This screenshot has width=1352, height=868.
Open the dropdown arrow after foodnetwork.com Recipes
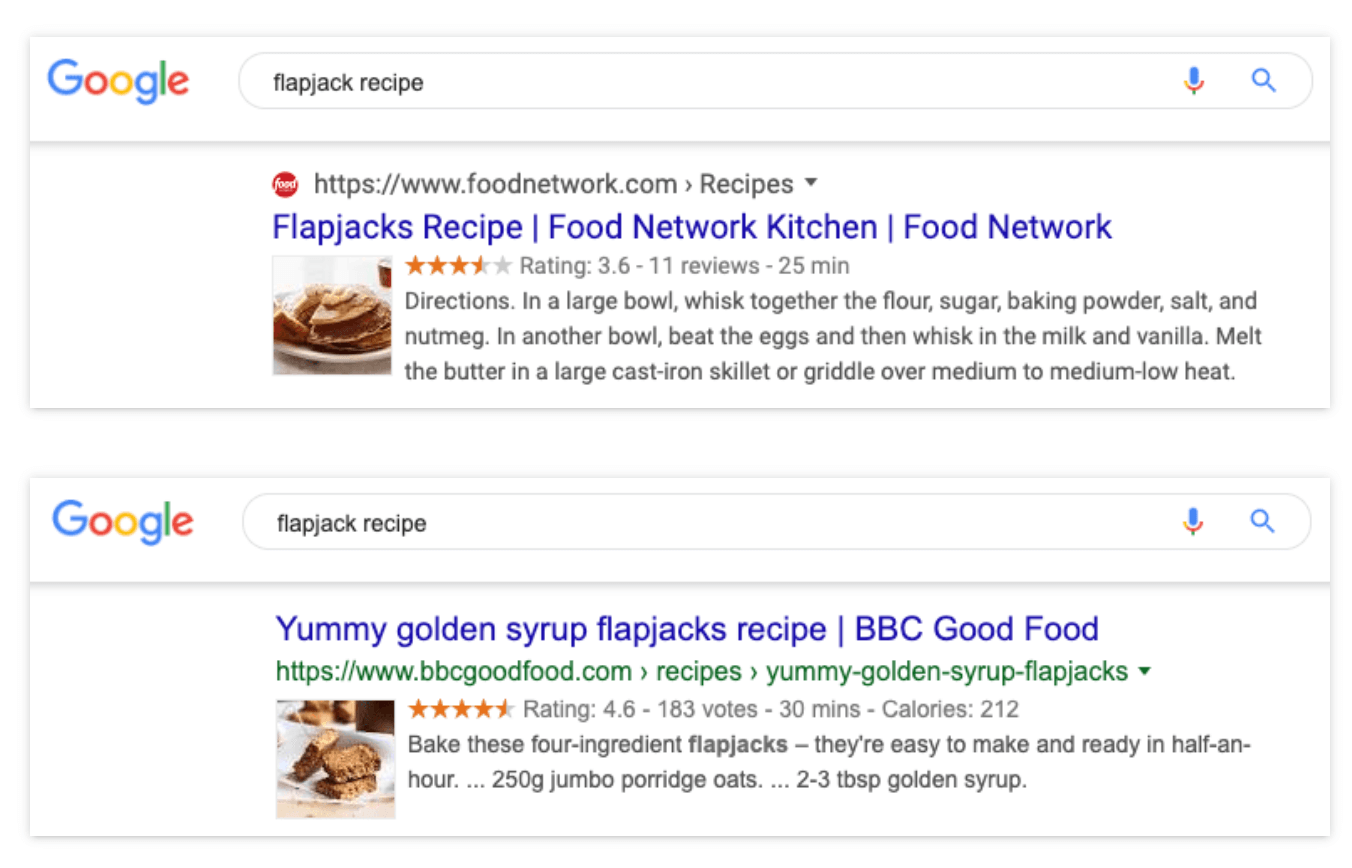(811, 183)
